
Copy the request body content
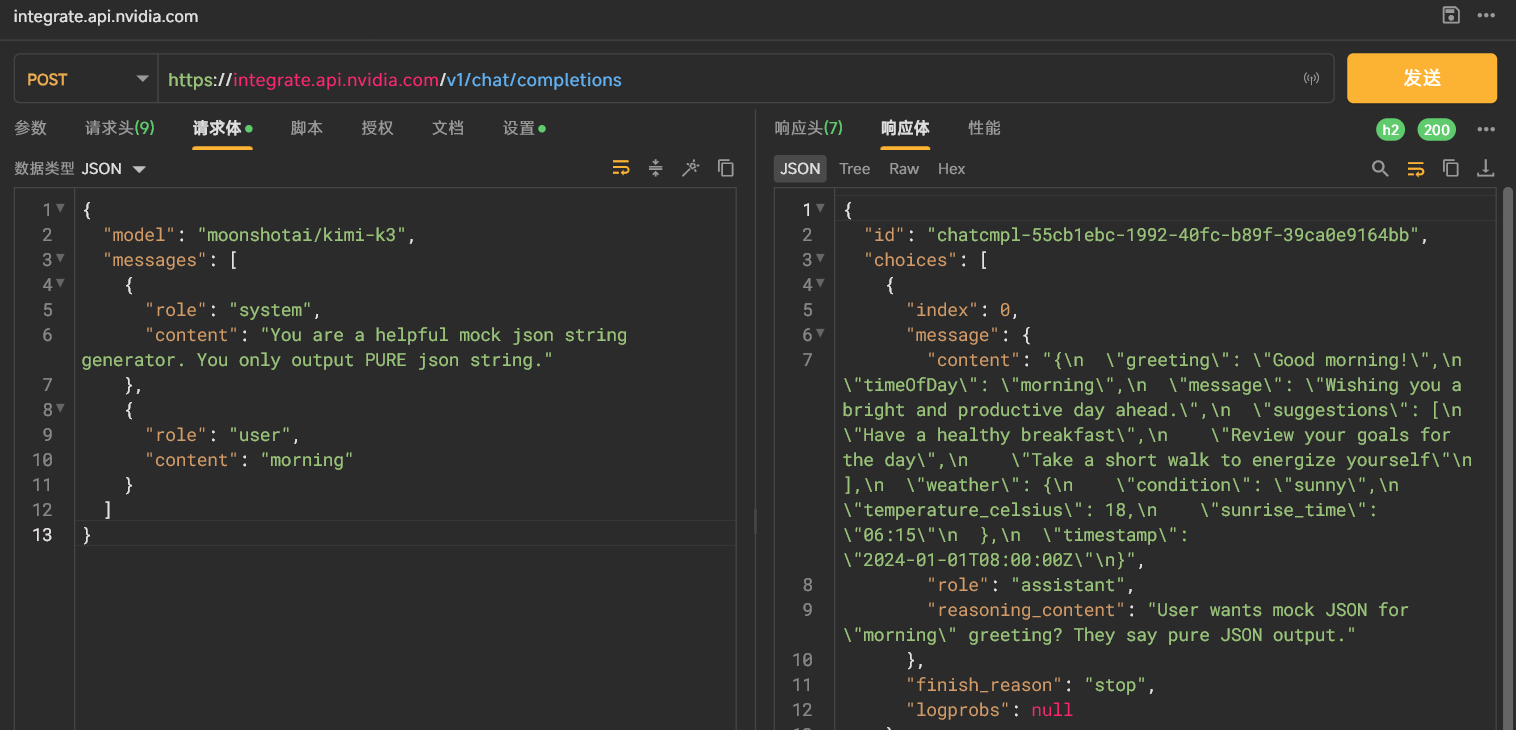coord(726,168)
